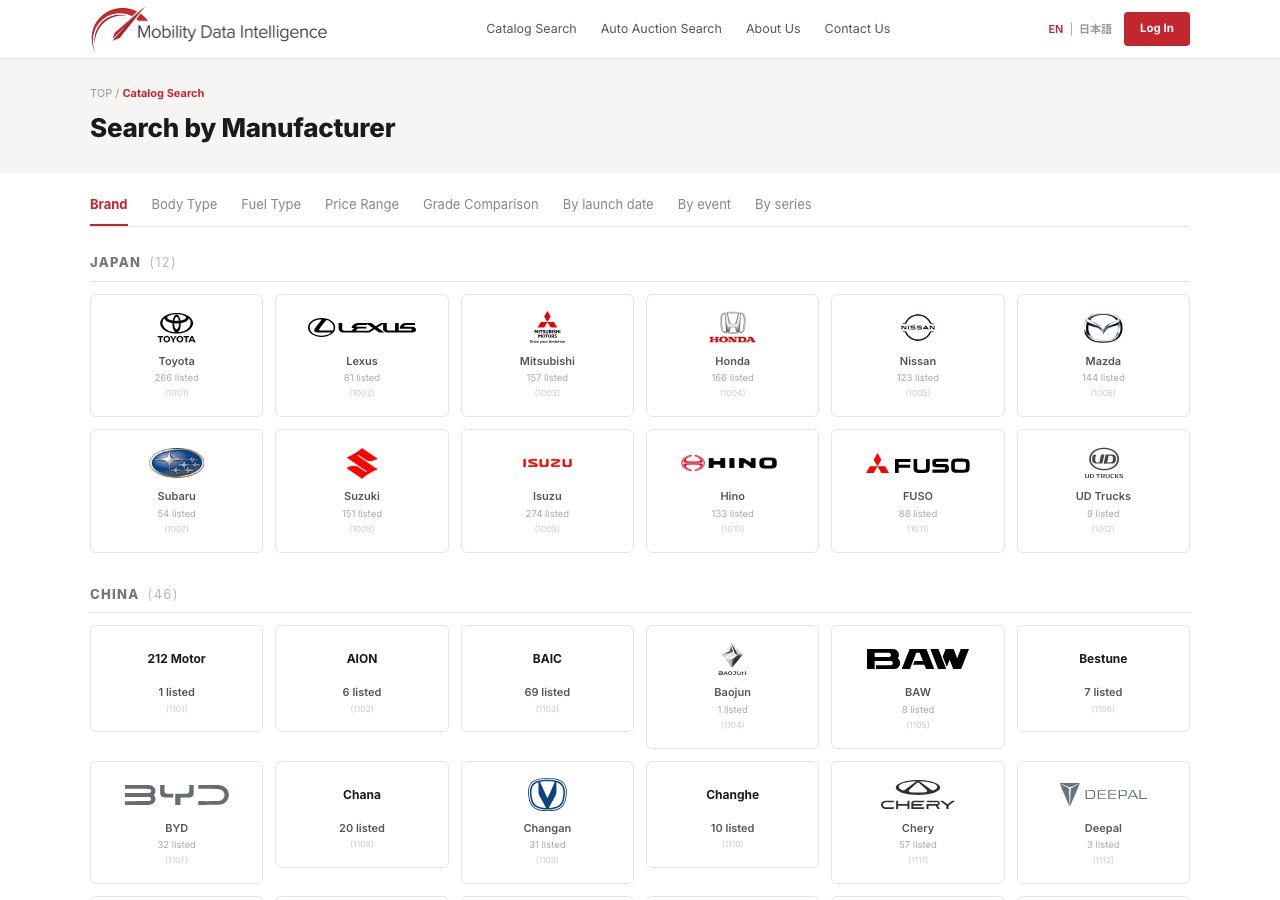This screenshot has height=900, width=1280.
Task: Open the Deepal logo
Action: pyautogui.click(x=1103, y=795)
